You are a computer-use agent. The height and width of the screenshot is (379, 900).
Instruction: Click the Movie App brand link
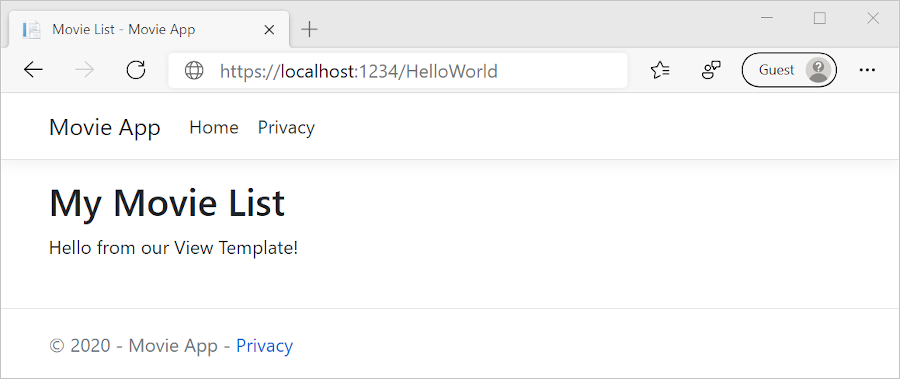(104, 127)
